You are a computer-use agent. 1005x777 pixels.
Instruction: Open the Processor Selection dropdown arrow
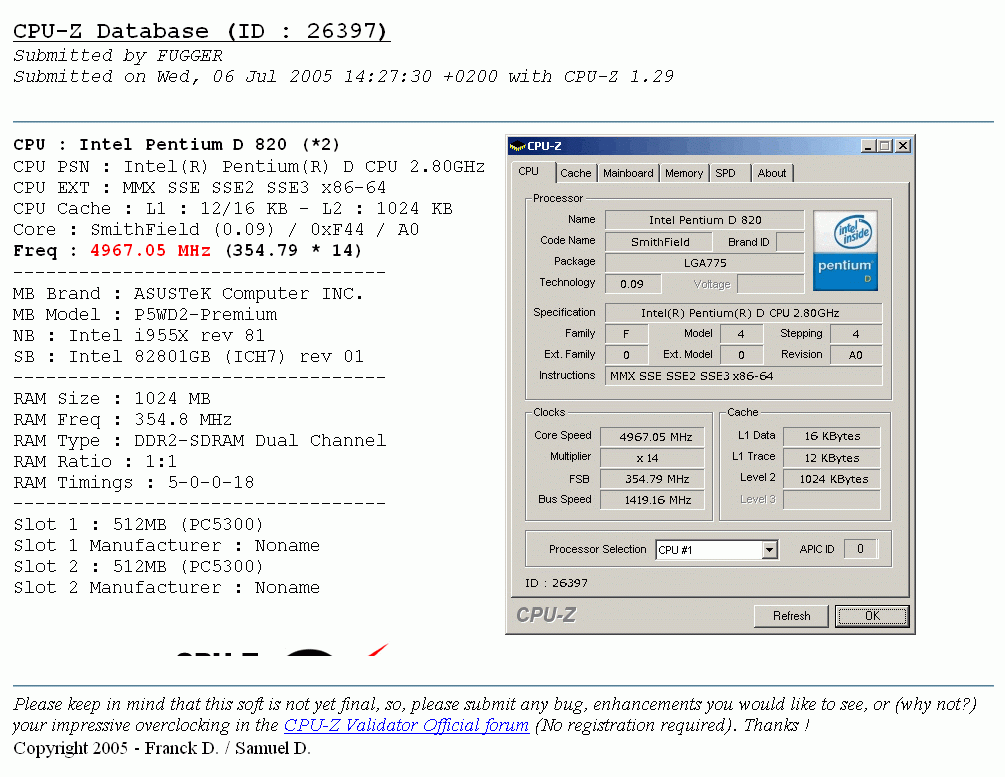pyautogui.click(x=769, y=550)
